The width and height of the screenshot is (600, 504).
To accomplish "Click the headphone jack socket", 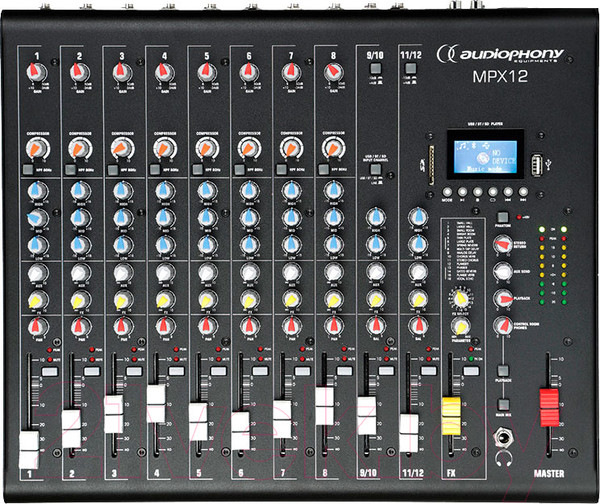I will 503,437.
